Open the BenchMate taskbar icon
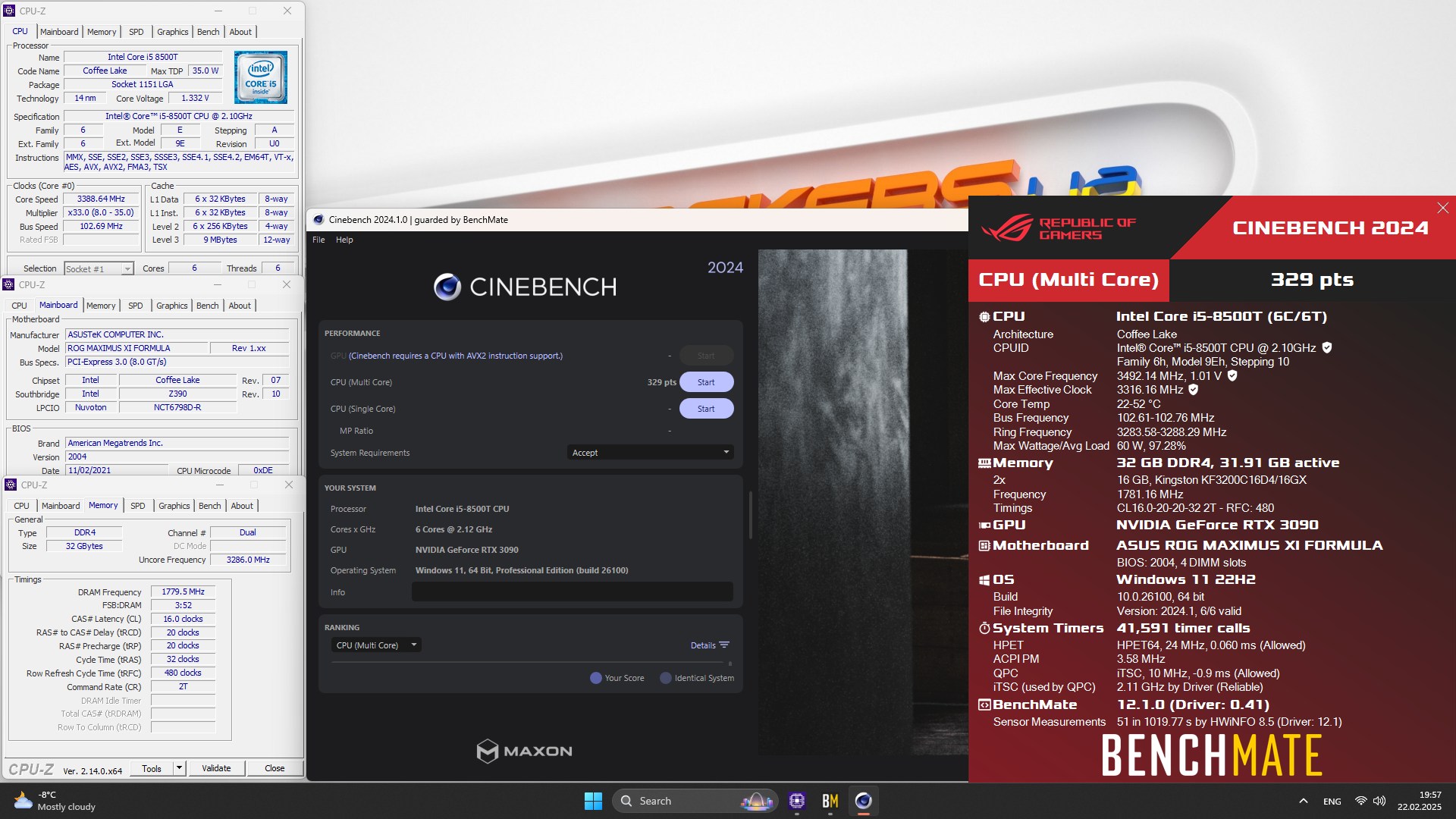This screenshot has height=819, width=1456. point(830,801)
